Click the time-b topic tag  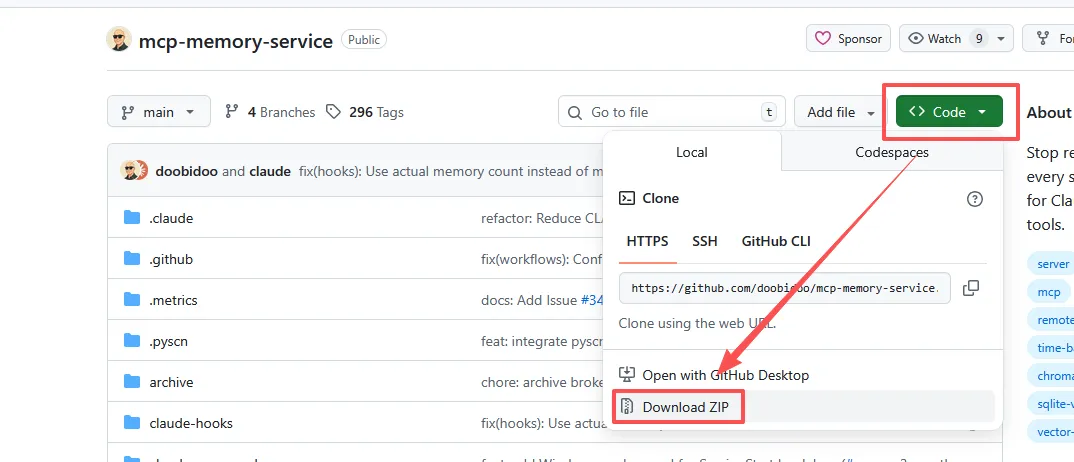(x=1053, y=348)
